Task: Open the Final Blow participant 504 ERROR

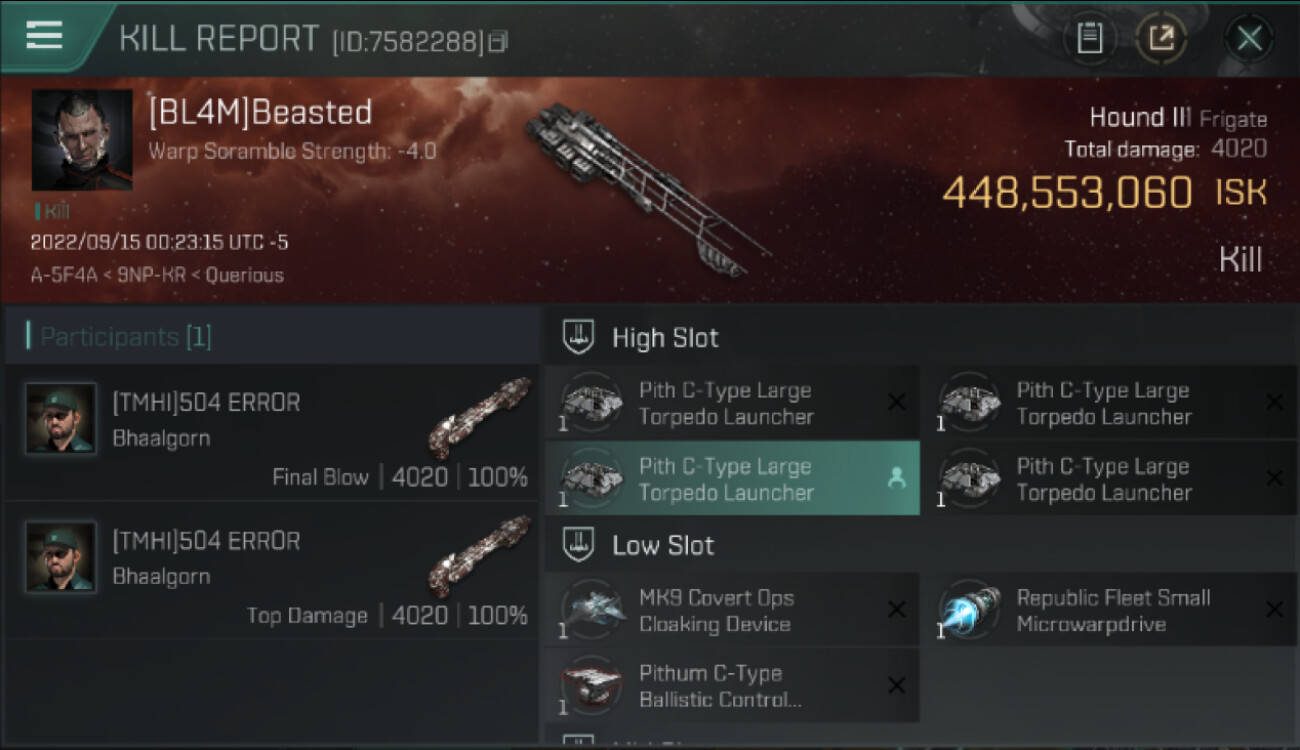Action: (x=272, y=433)
